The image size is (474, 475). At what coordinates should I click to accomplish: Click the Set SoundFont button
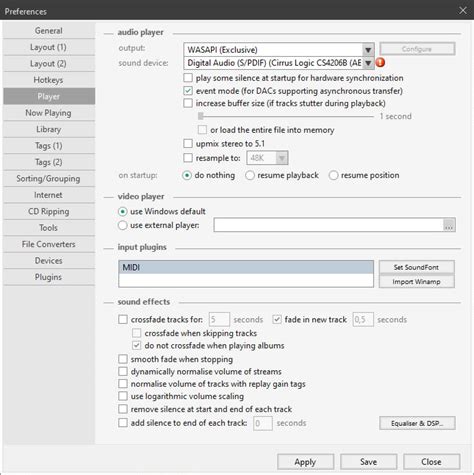point(417,267)
